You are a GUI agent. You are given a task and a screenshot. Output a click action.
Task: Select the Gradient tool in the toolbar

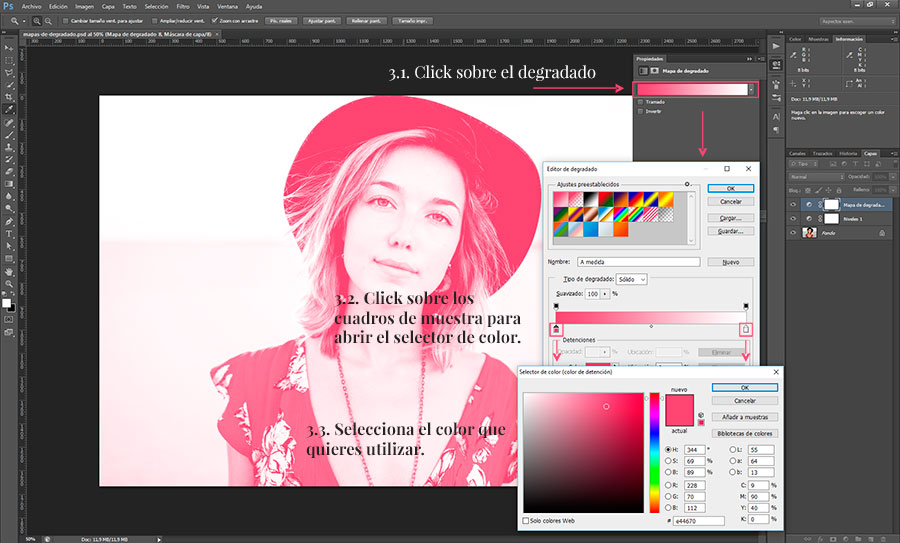[x=9, y=184]
